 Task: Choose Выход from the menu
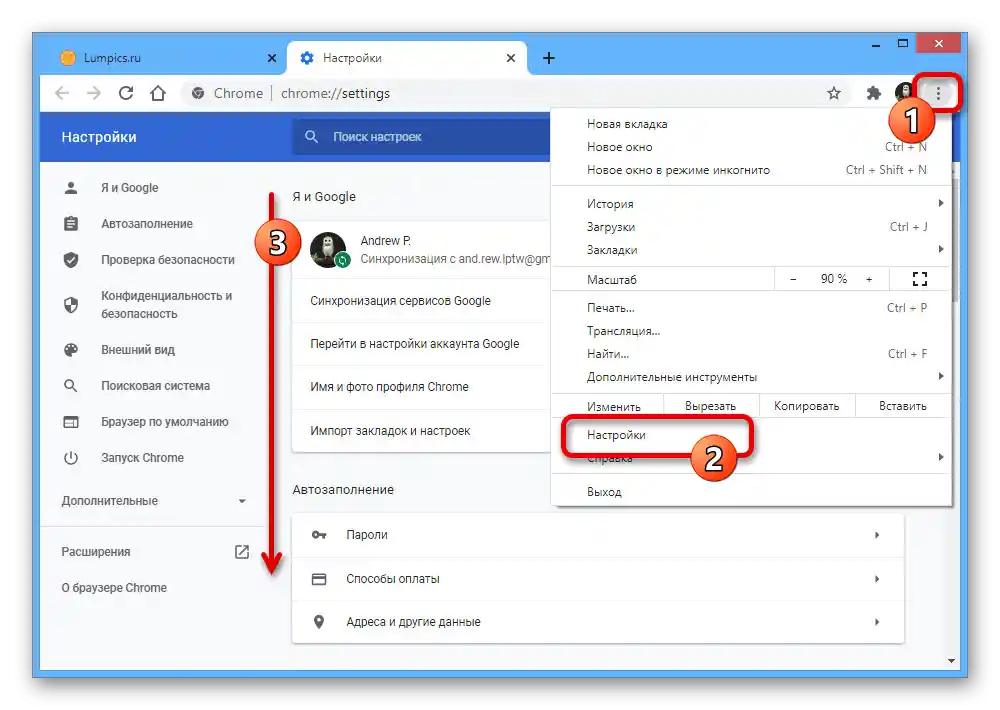click(752, 492)
